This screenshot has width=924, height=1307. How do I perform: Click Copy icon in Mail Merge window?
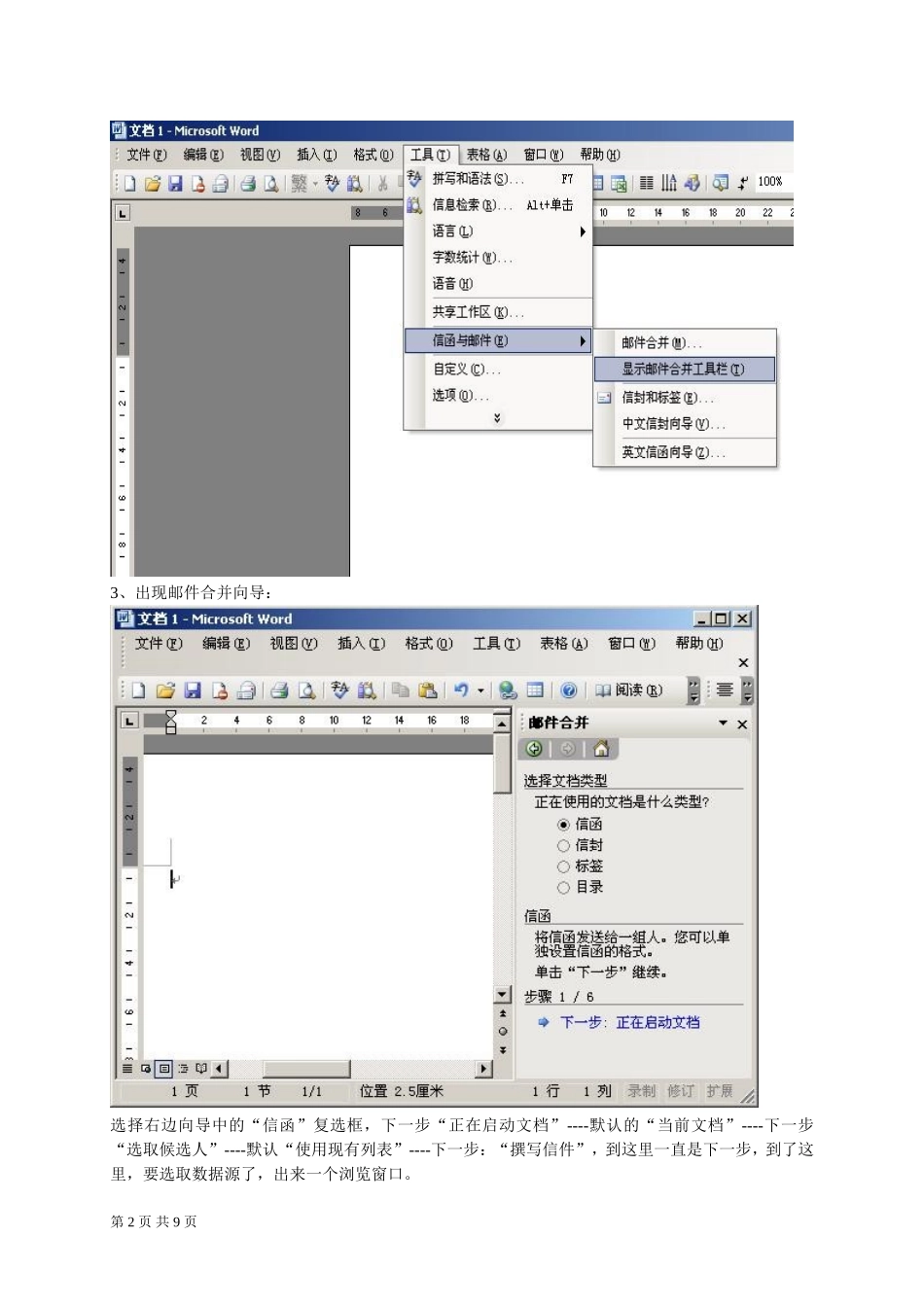(x=400, y=690)
